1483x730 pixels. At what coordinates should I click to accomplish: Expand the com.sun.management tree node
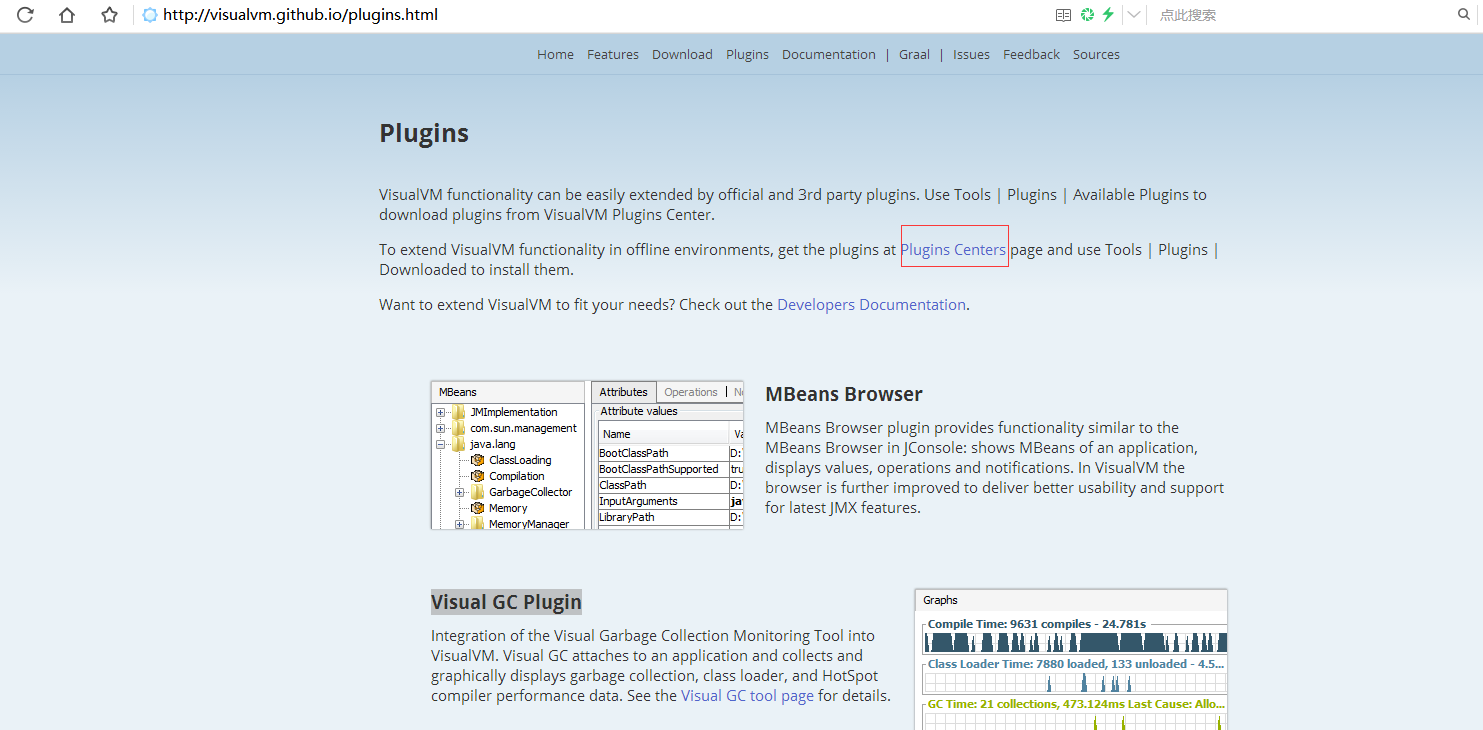(440, 428)
